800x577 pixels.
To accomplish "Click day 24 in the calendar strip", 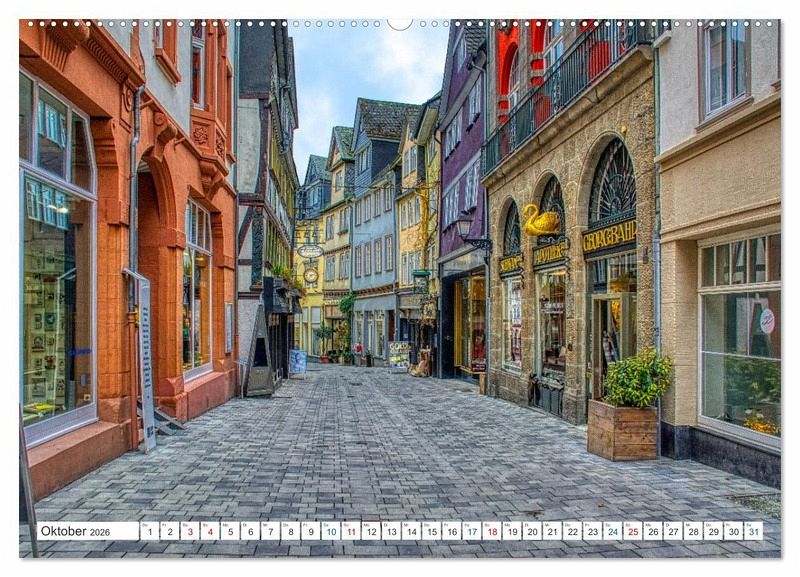I will [x=612, y=531].
